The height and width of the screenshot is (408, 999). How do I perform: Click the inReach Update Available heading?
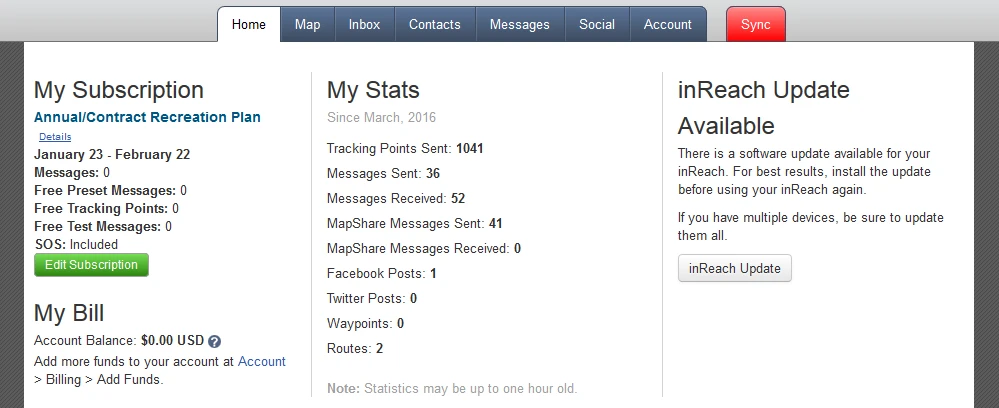tap(763, 107)
